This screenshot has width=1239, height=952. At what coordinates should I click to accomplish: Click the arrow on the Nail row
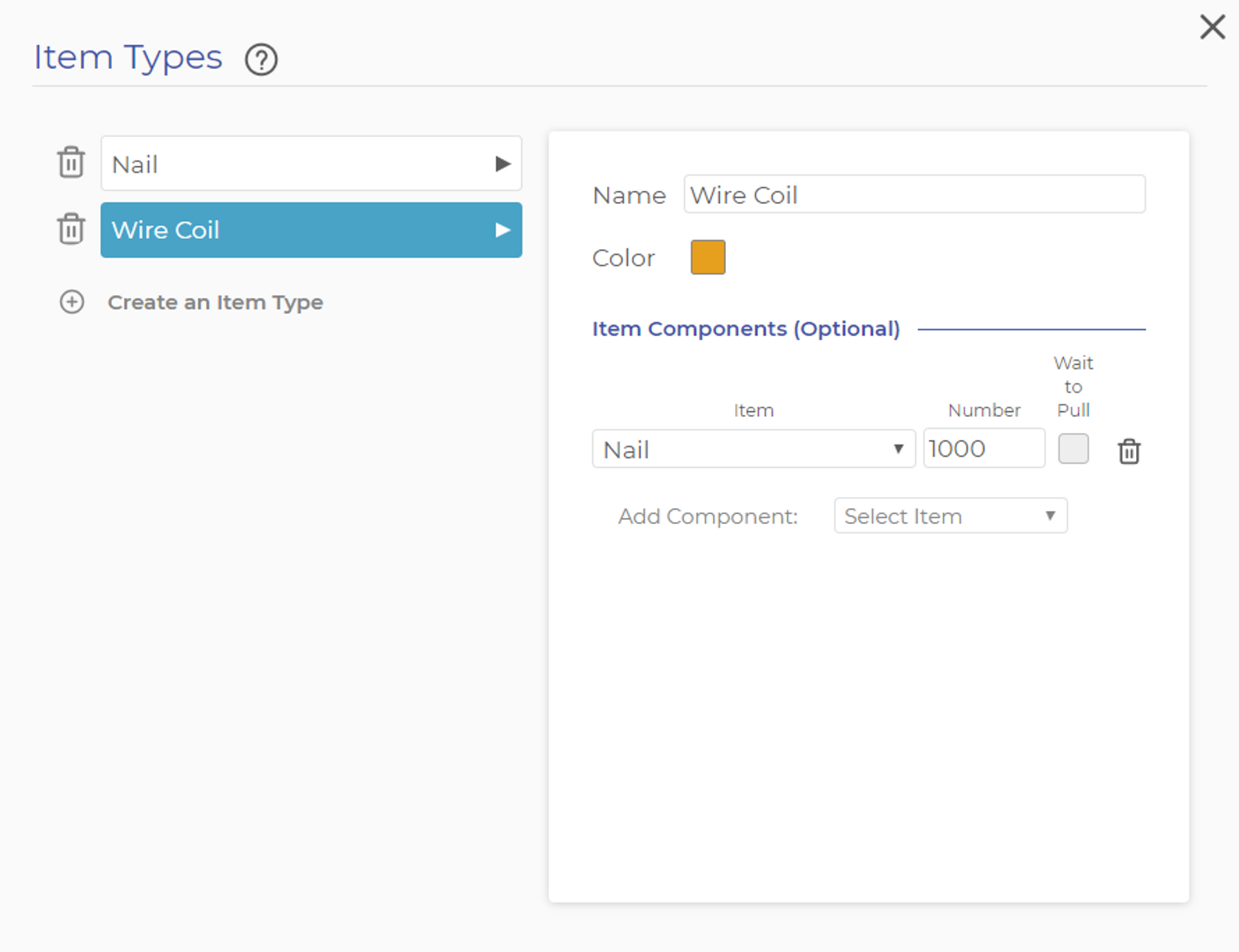[503, 164]
